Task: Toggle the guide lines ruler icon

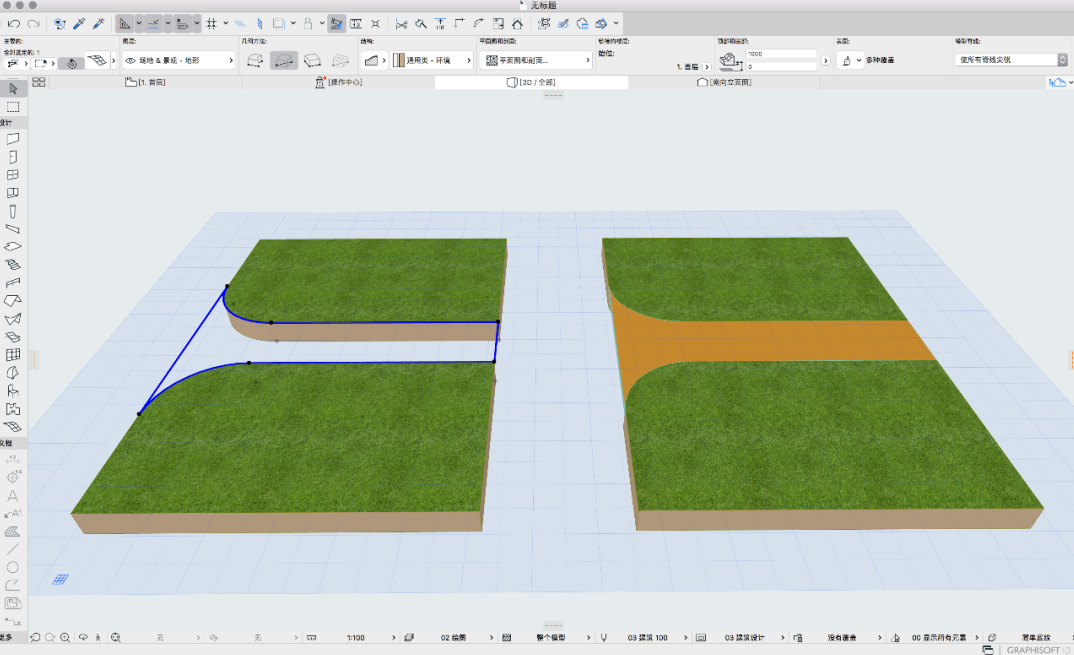Action: tap(125, 23)
